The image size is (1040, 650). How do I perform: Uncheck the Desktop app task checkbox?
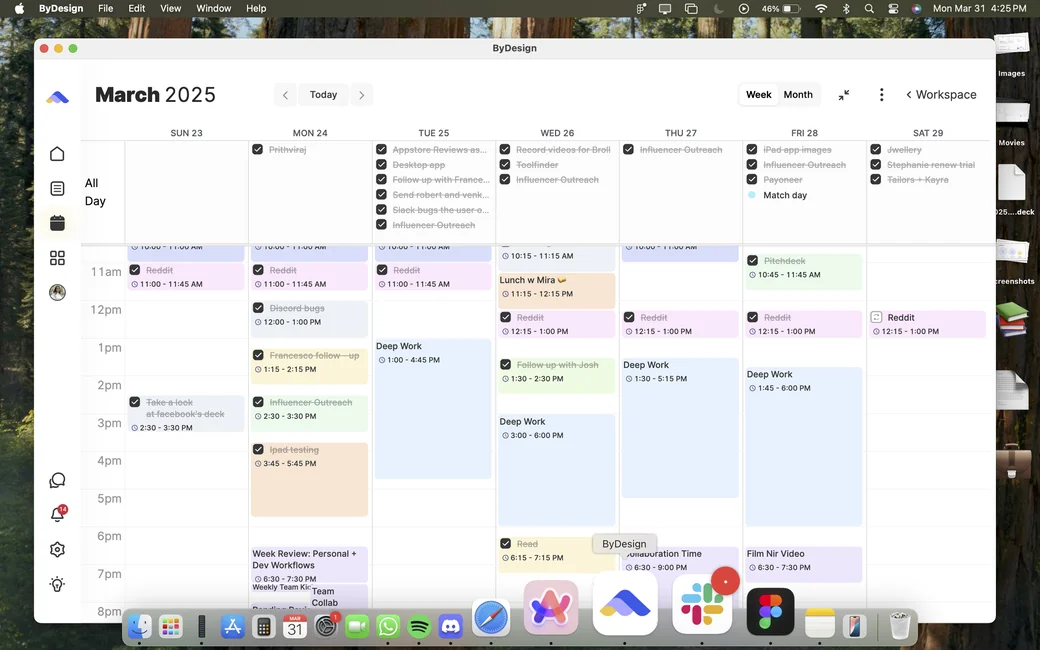[x=381, y=164]
